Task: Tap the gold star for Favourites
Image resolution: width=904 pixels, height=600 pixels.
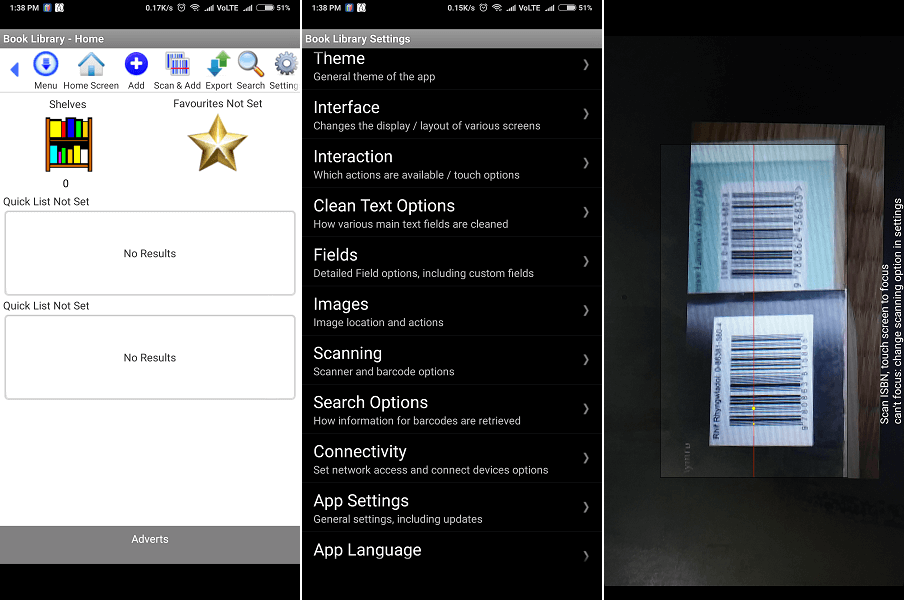Action: 218,142
